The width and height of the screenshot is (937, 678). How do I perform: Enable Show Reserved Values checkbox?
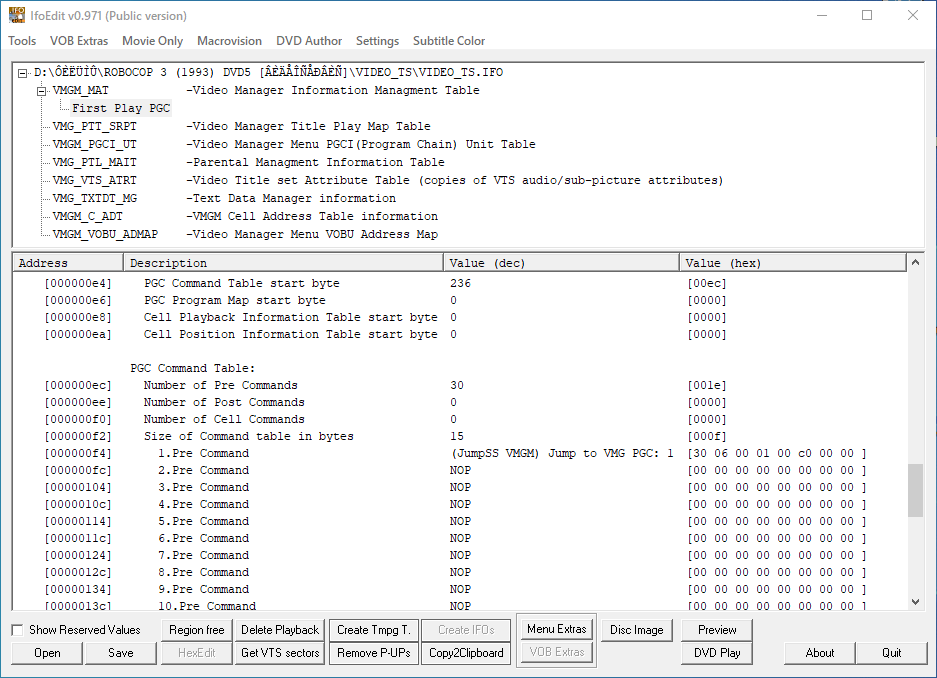pyautogui.click(x=17, y=630)
